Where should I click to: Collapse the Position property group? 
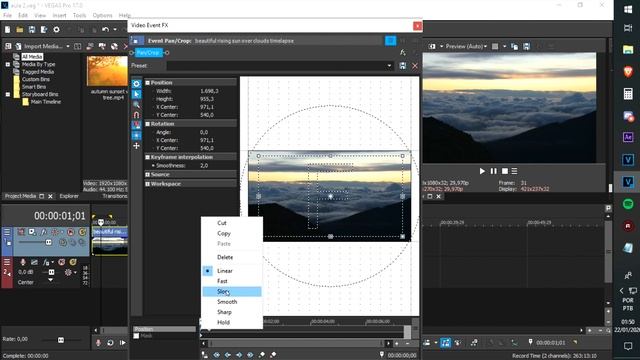[x=148, y=82]
